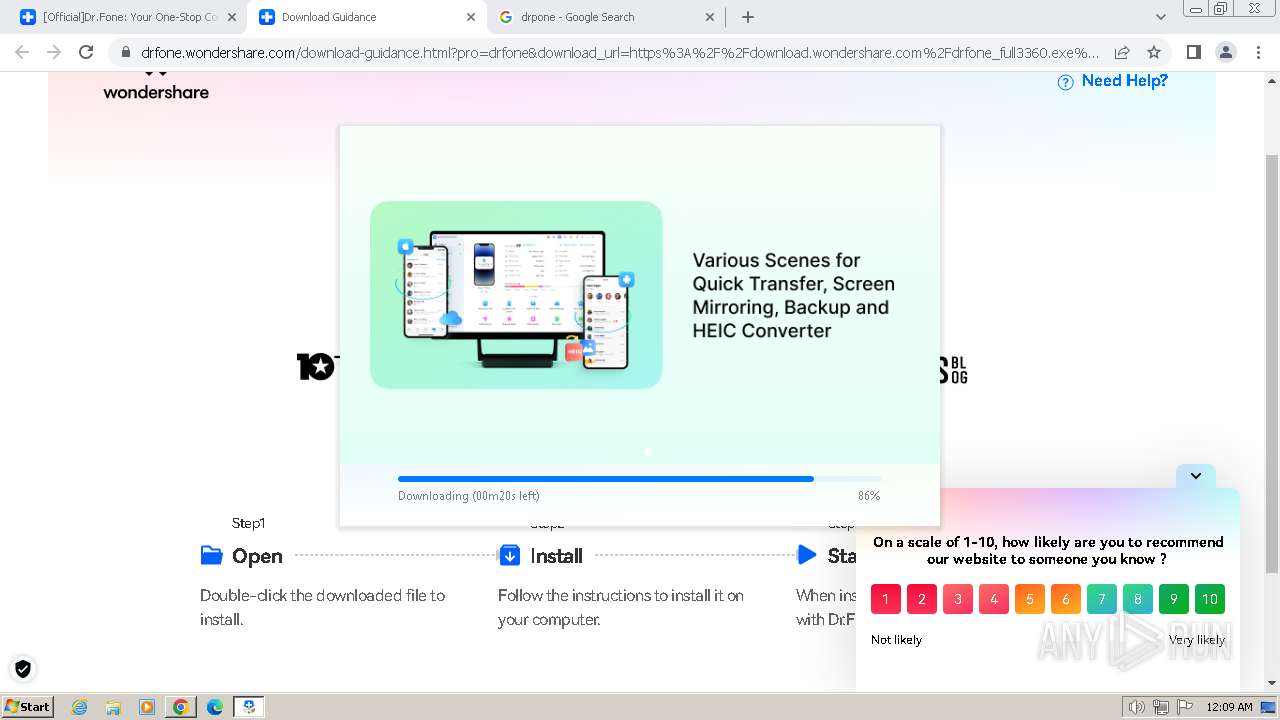
Task: Click the Open folder step icon
Action: (211, 555)
